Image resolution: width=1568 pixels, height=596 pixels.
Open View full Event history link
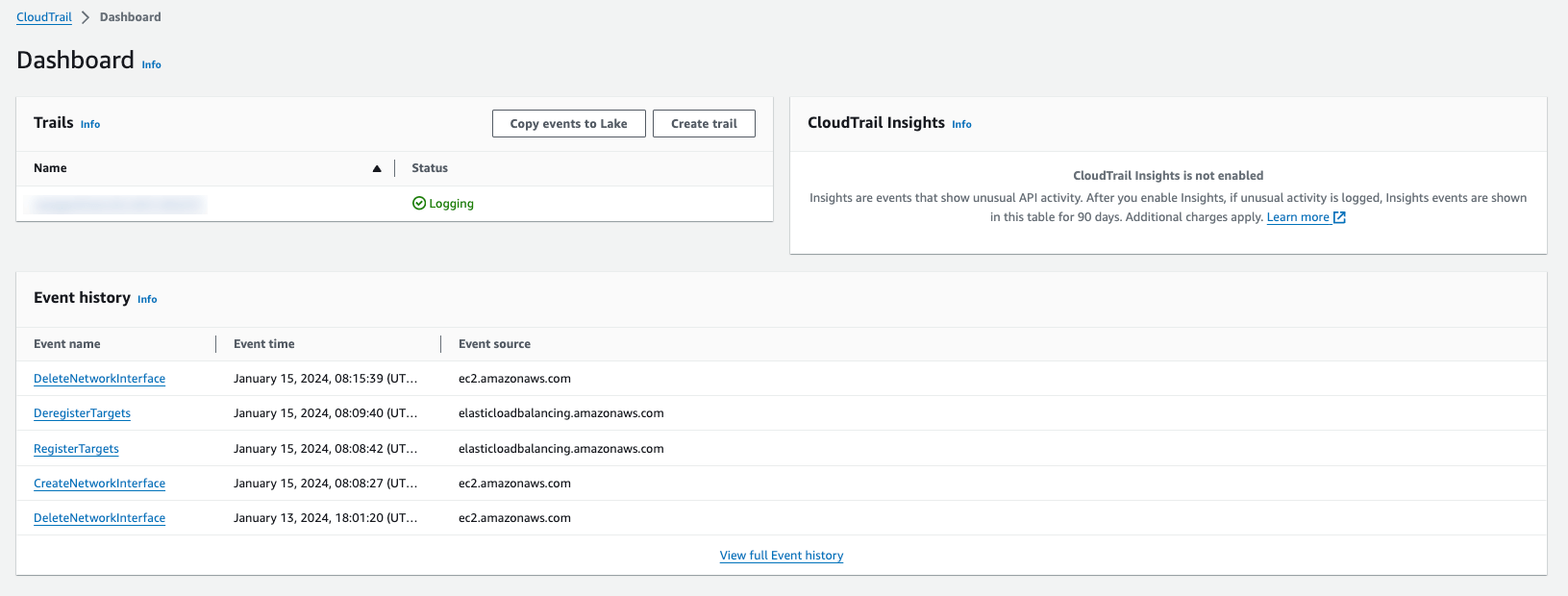click(782, 556)
